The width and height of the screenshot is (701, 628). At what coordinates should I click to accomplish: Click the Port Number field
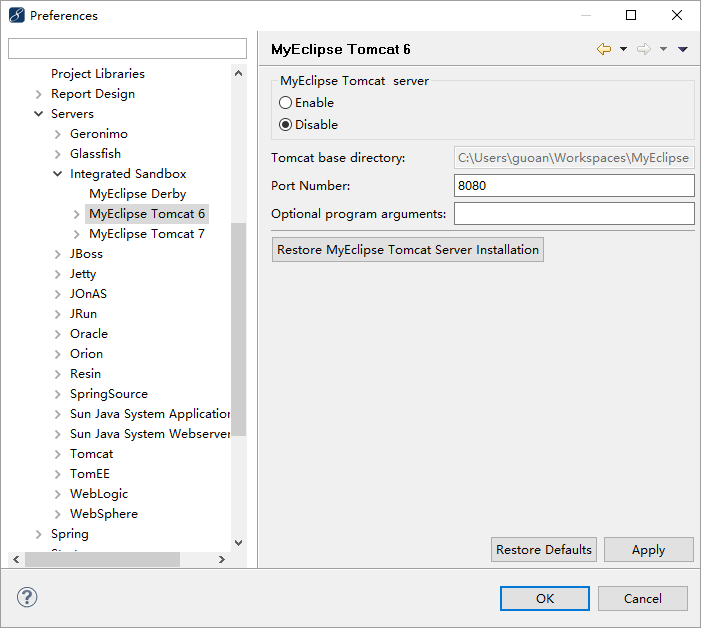574,185
